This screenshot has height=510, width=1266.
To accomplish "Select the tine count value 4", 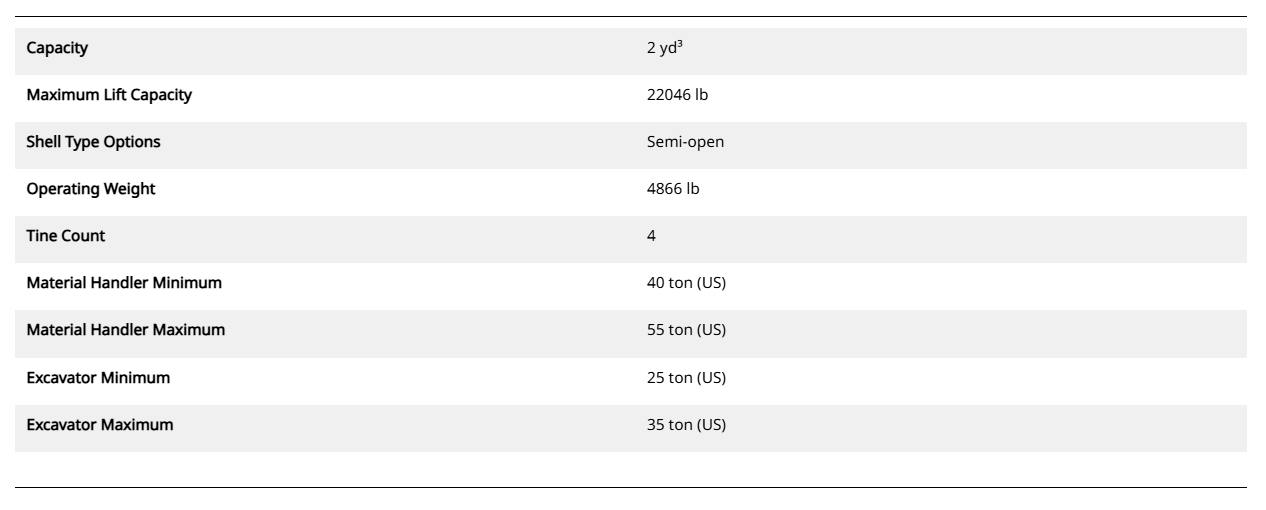I will pos(652,236).
